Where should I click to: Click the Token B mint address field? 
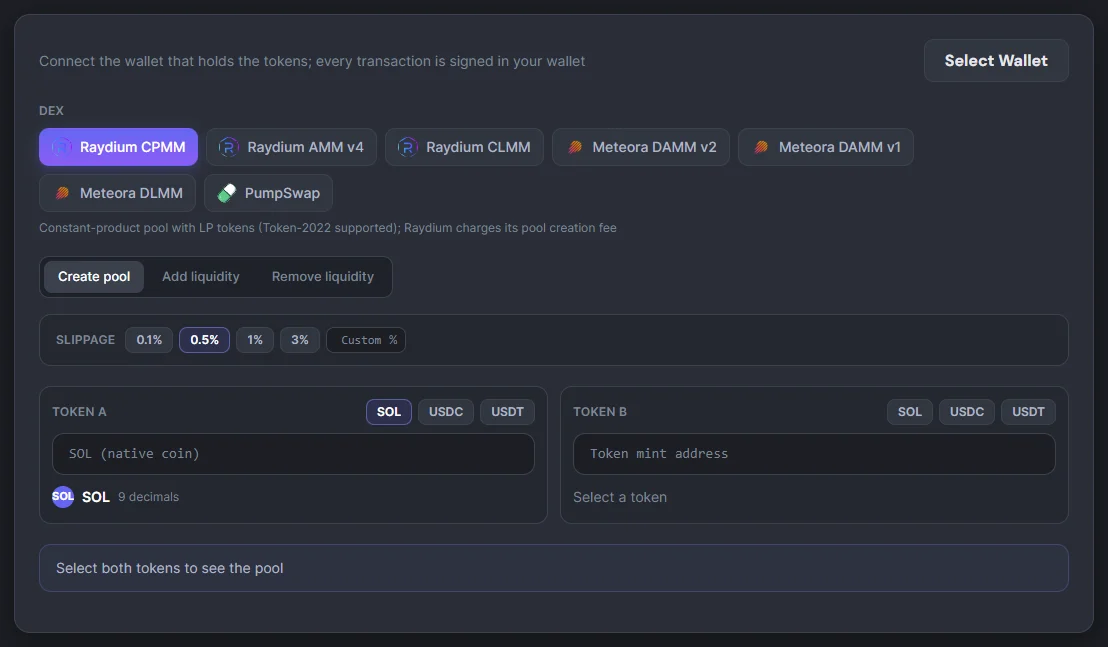tap(814, 453)
